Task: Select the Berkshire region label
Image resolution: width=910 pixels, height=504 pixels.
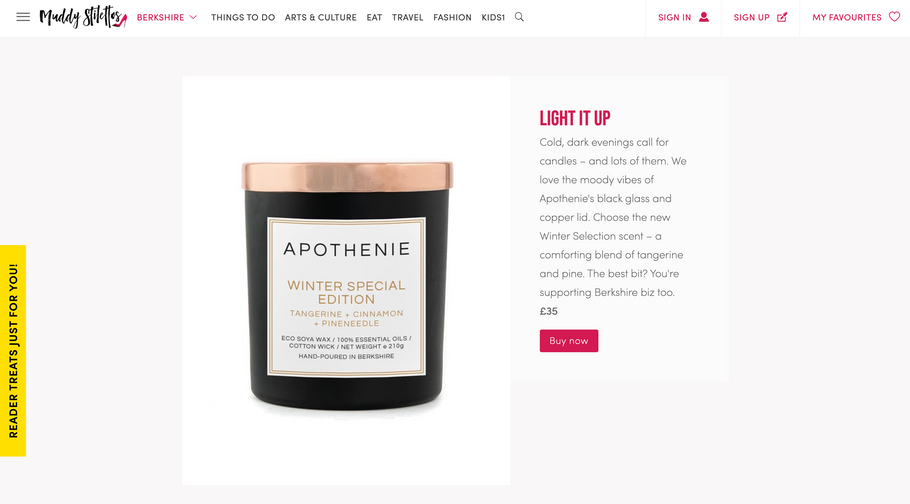Action: [160, 17]
